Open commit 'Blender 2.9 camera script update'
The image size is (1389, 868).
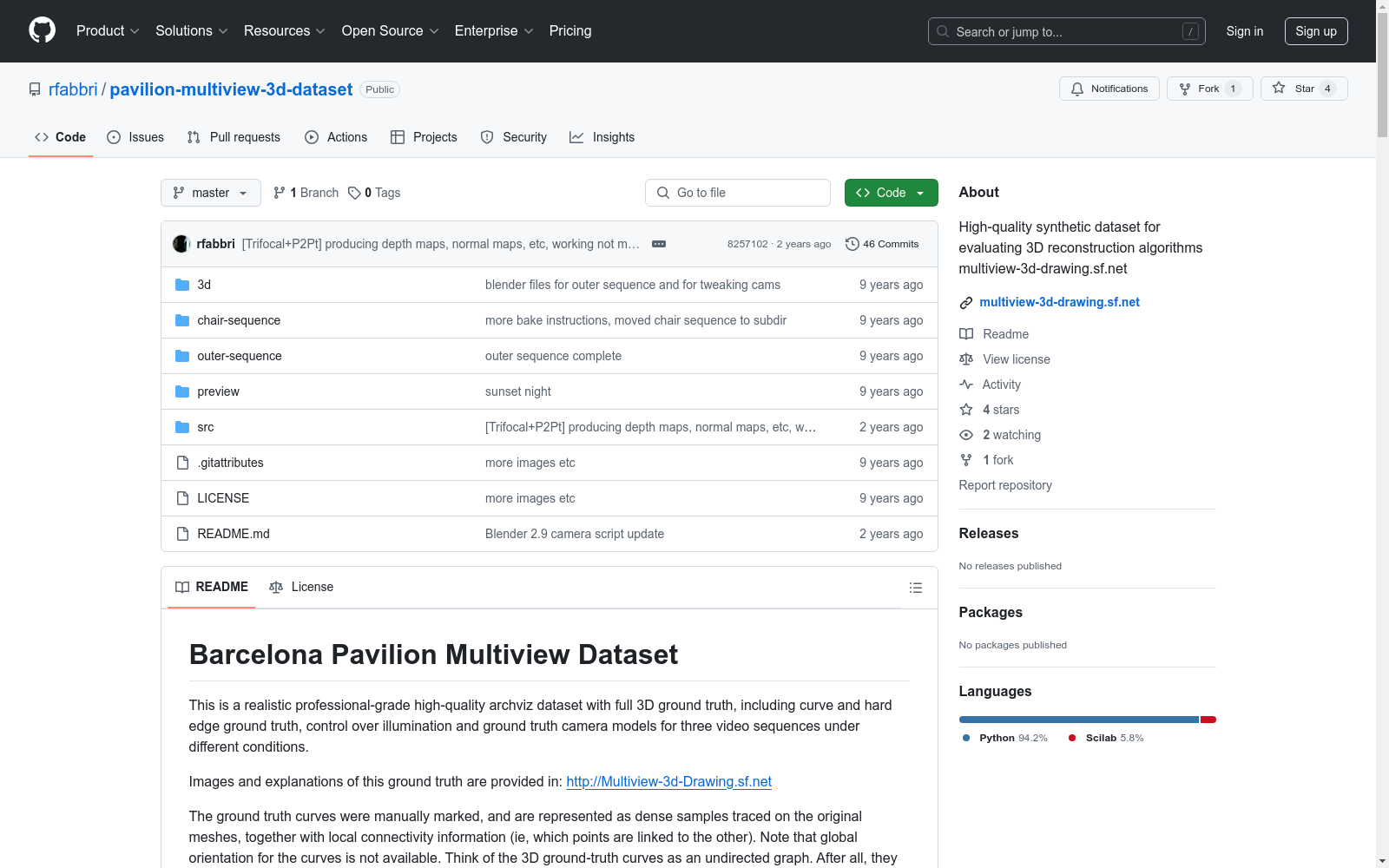[575, 534]
